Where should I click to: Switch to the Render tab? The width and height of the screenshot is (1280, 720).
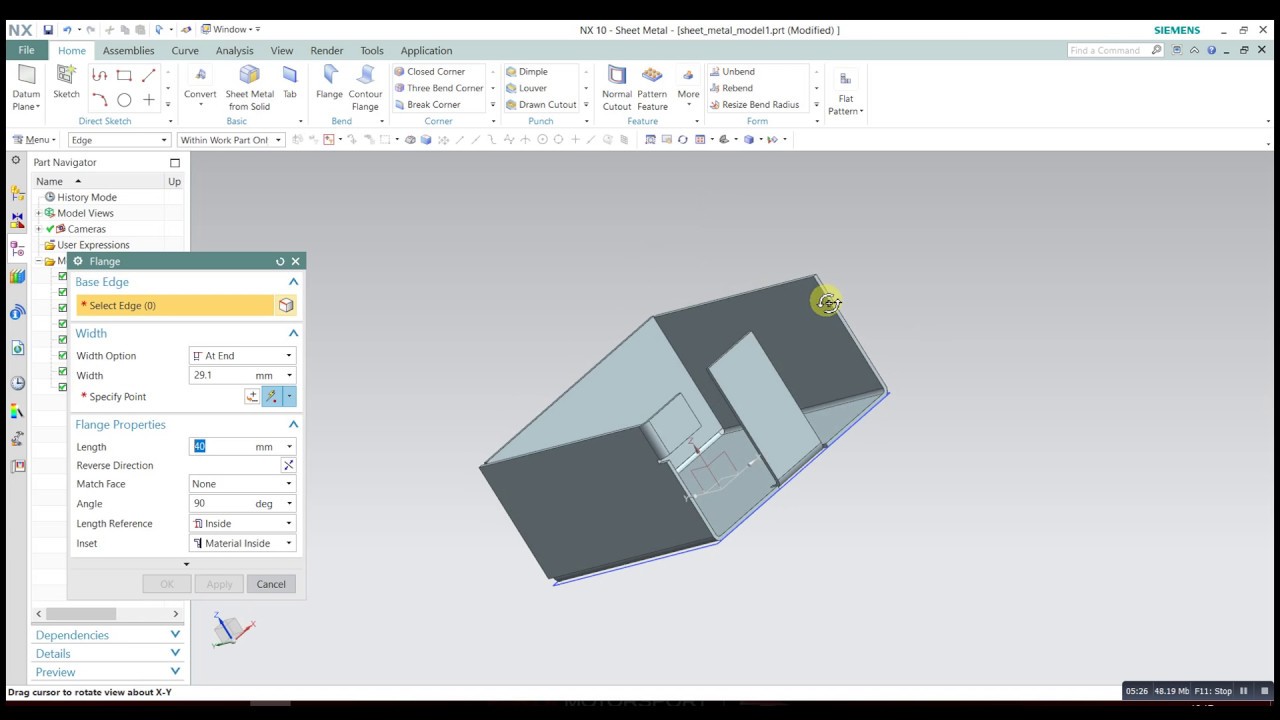[326, 51]
